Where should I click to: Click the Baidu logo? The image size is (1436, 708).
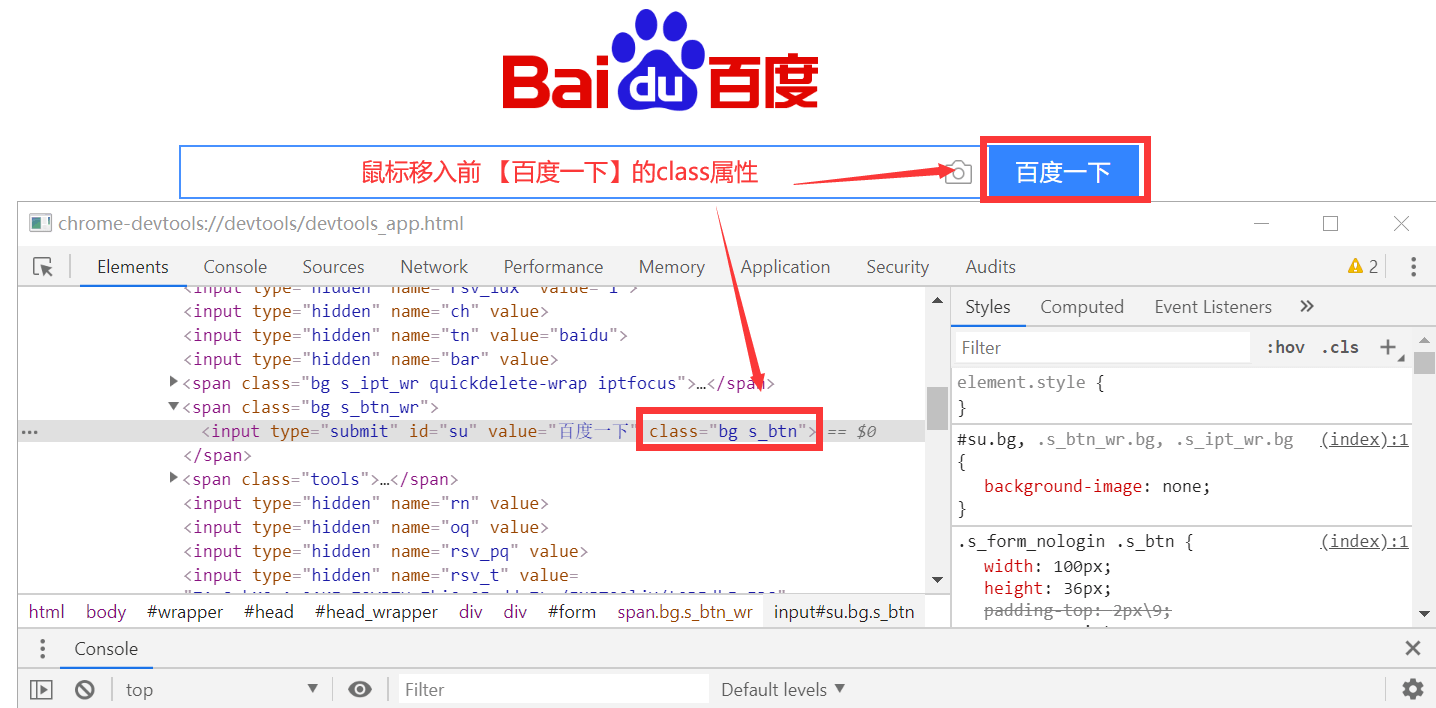pyautogui.click(x=660, y=62)
